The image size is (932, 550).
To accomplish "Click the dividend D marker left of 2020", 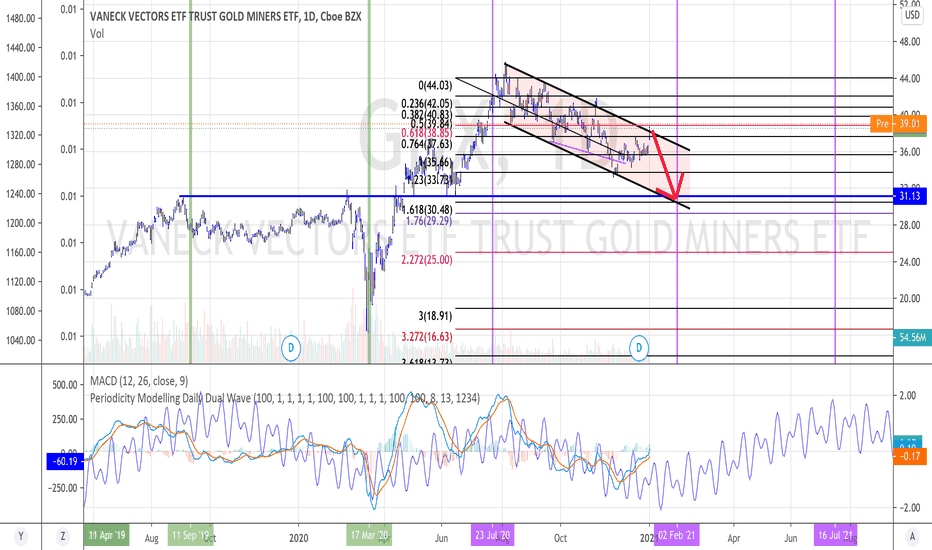I will coord(291,347).
